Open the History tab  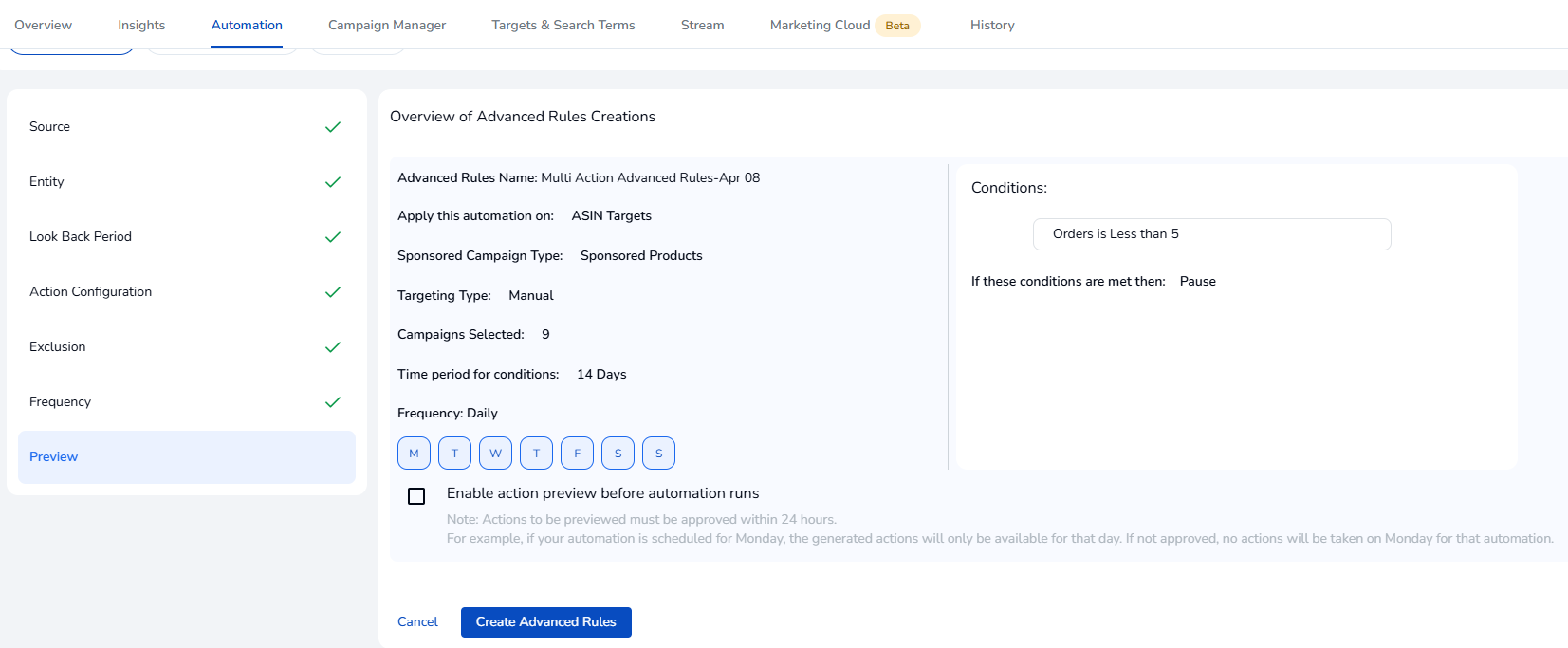[992, 26]
